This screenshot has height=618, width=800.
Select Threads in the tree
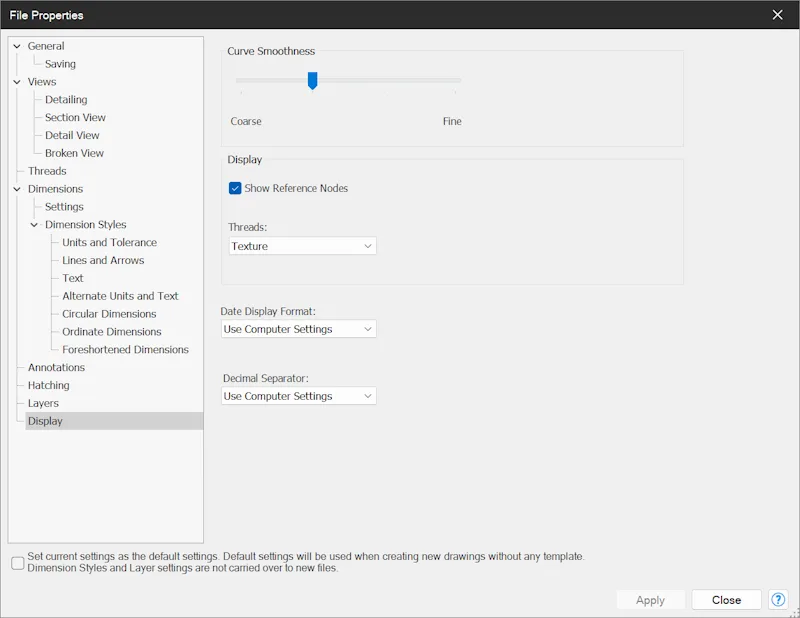pyautogui.click(x=47, y=171)
